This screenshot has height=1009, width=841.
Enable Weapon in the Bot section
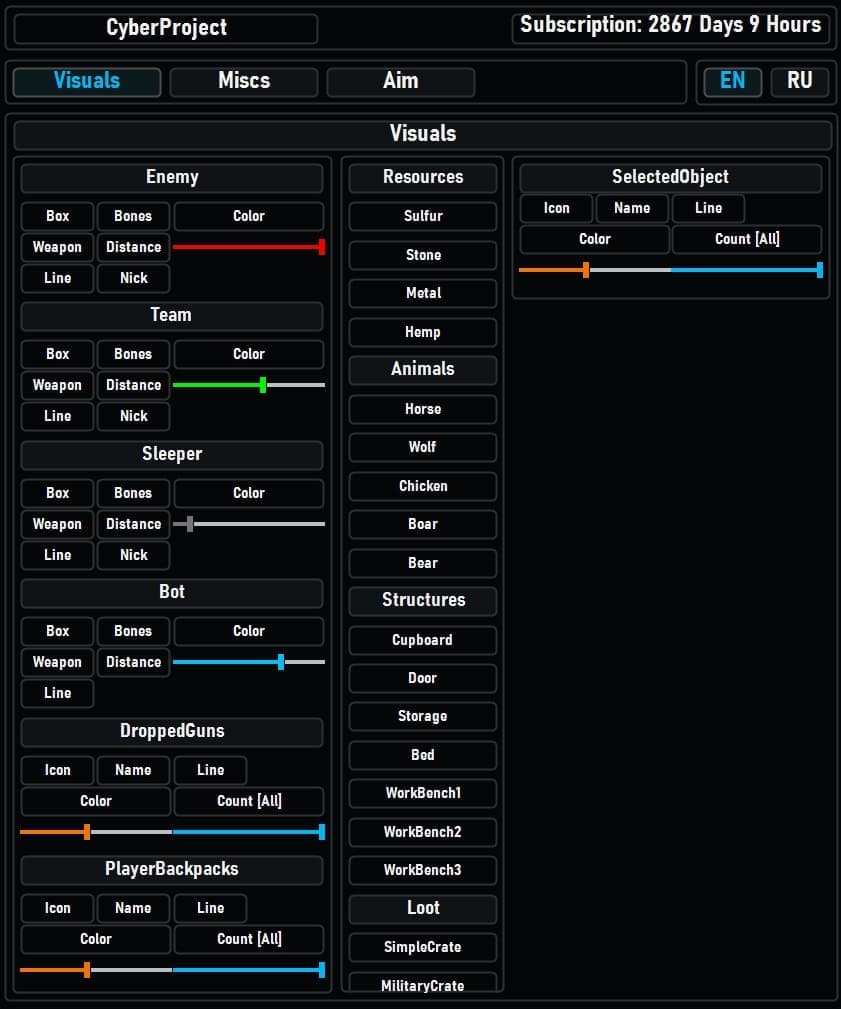pos(57,662)
